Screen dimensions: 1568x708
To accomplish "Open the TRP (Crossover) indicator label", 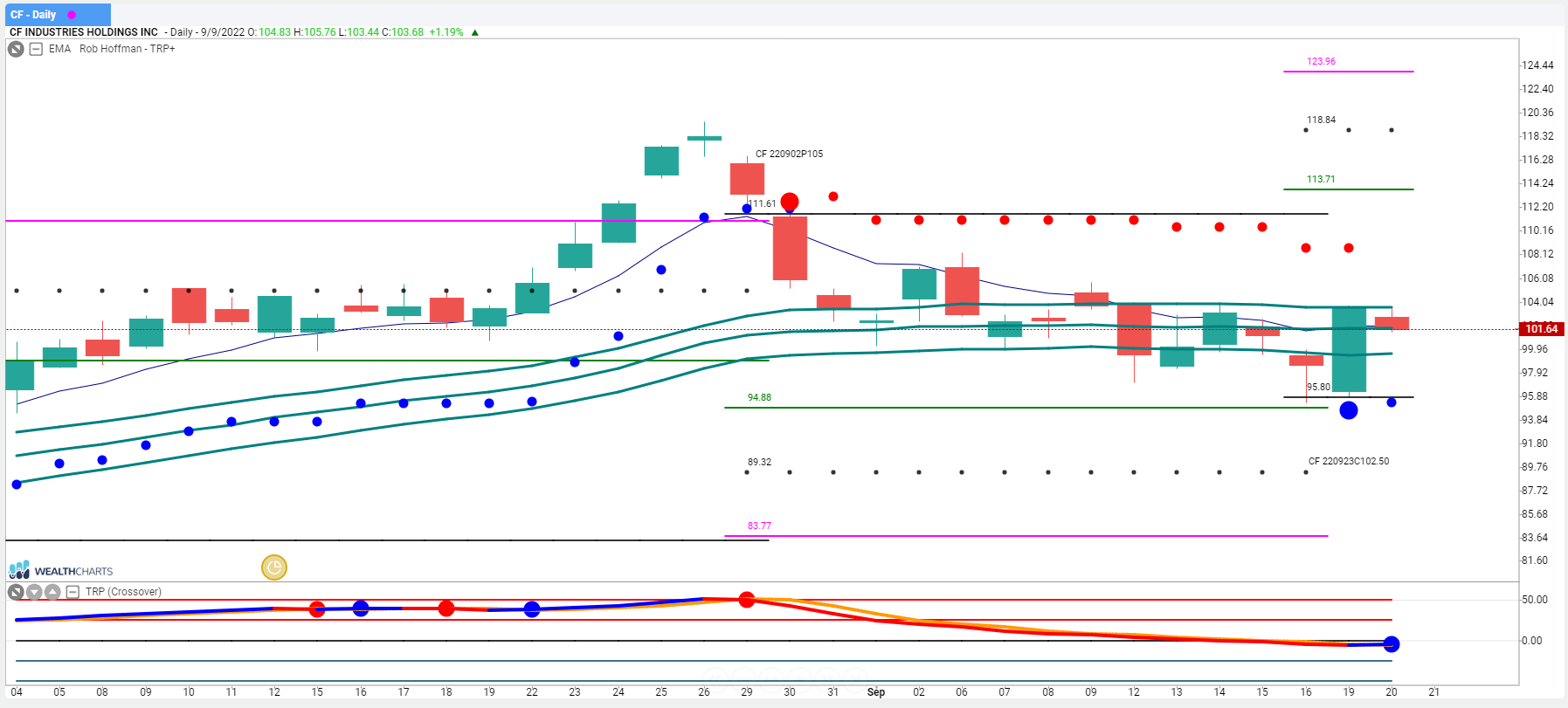I will click(123, 592).
